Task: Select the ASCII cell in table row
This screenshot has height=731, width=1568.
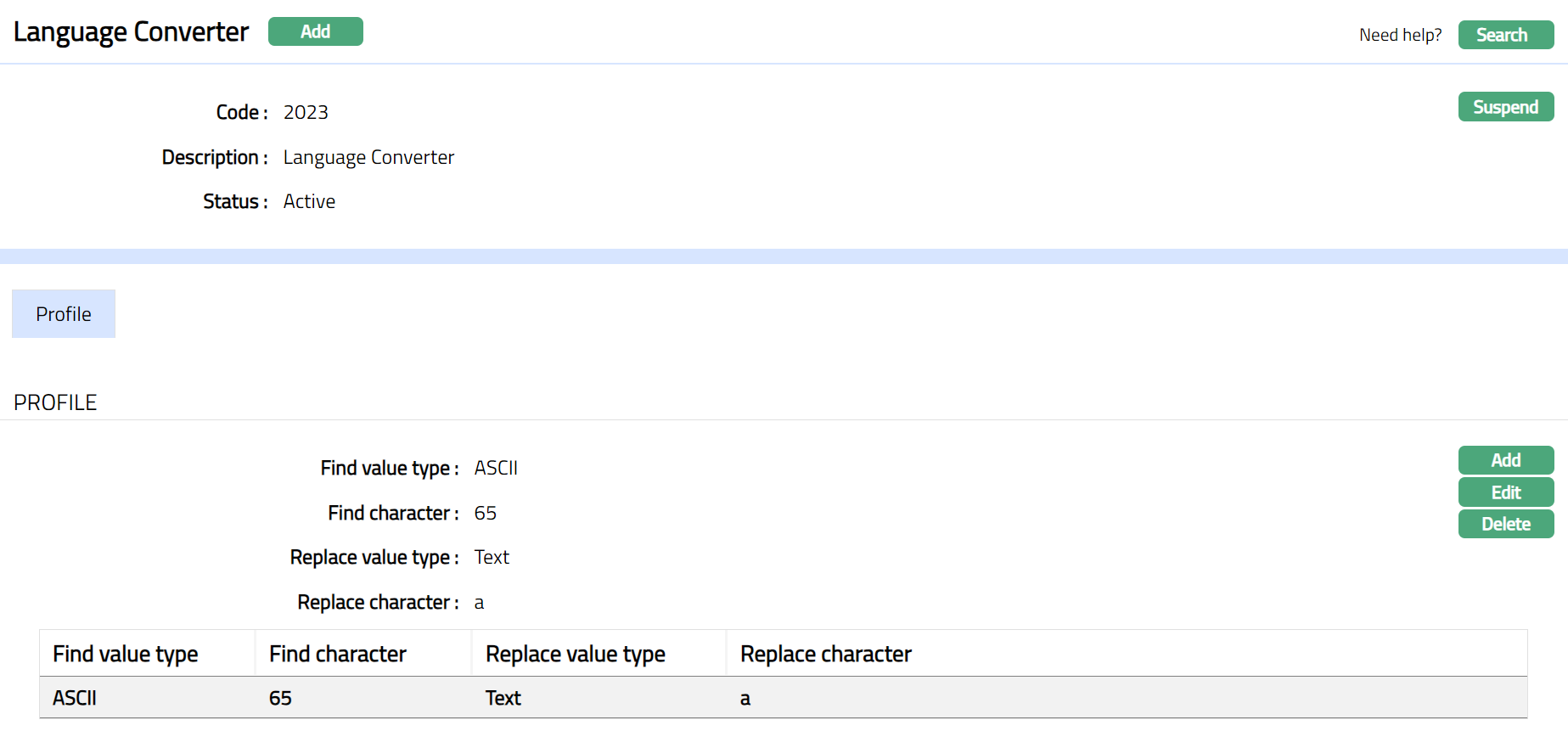Action: click(75, 698)
